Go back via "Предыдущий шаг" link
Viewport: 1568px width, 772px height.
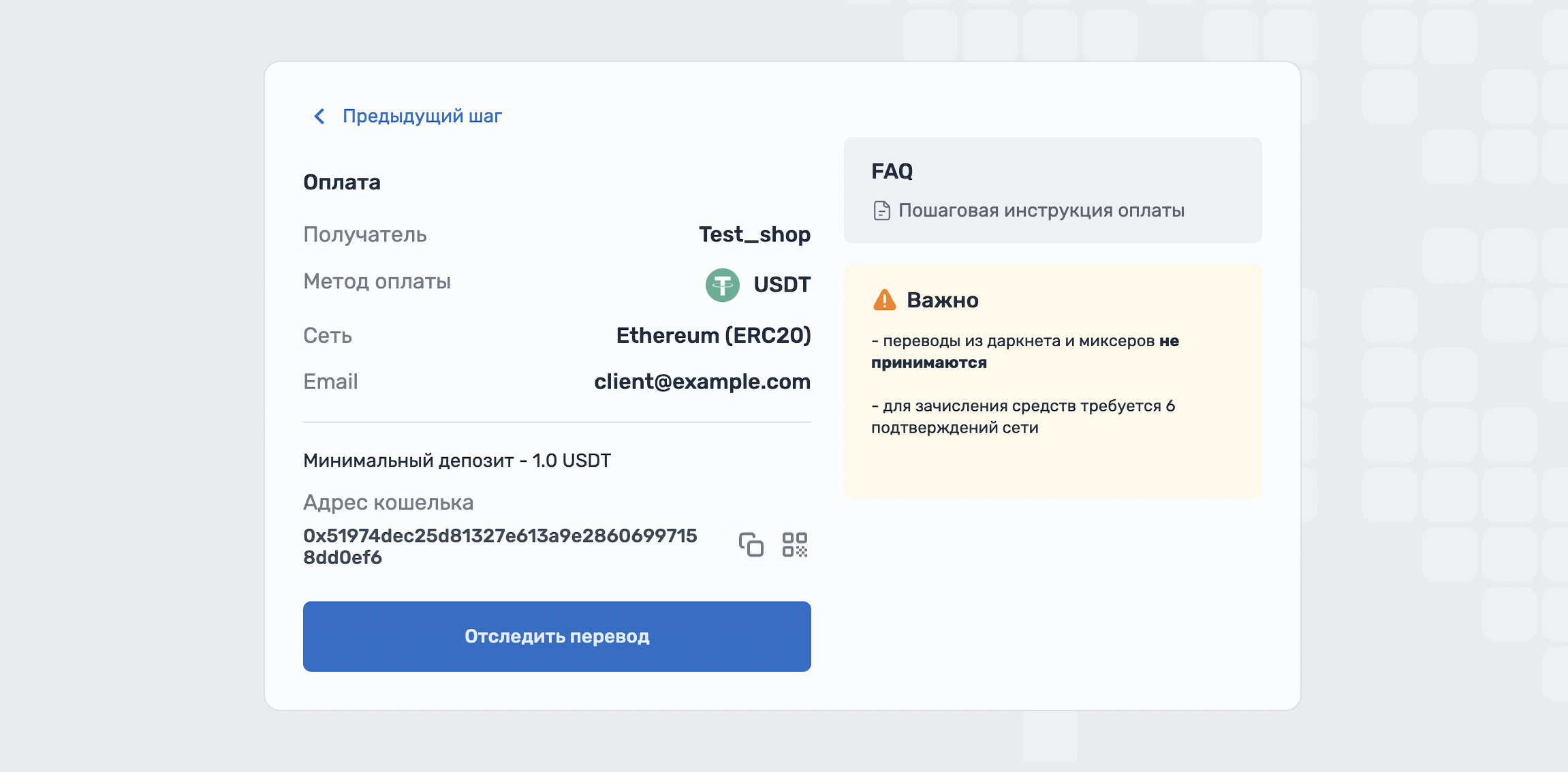click(422, 117)
